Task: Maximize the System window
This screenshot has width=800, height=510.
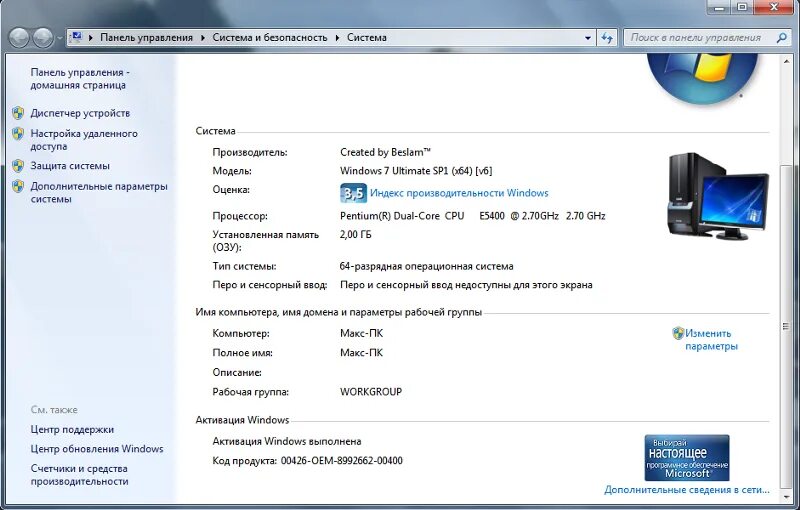Action: [x=742, y=7]
